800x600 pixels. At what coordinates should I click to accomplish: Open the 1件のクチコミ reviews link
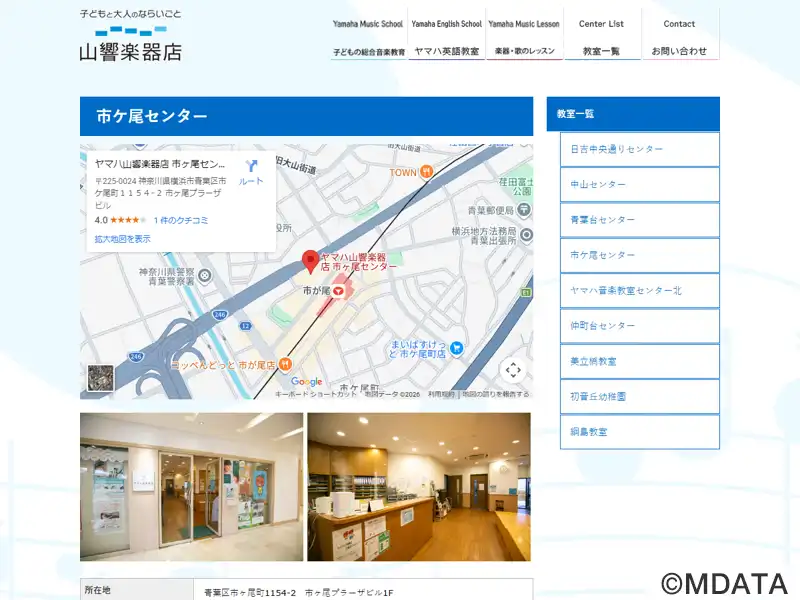[x=181, y=220]
